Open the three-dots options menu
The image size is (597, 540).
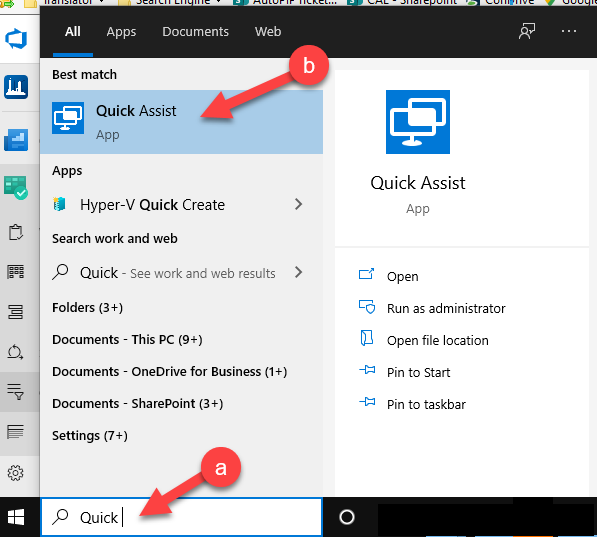tap(569, 31)
